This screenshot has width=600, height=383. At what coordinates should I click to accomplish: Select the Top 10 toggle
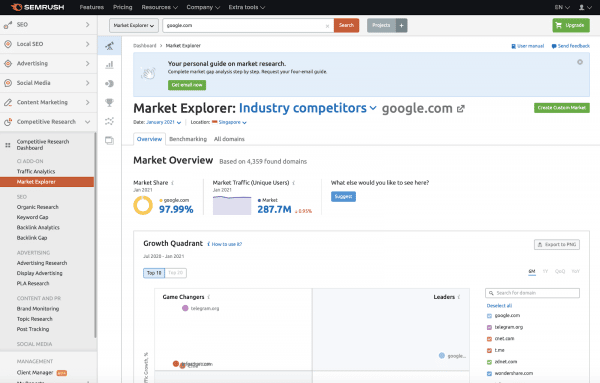pyautogui.click(x=154, y=273)
